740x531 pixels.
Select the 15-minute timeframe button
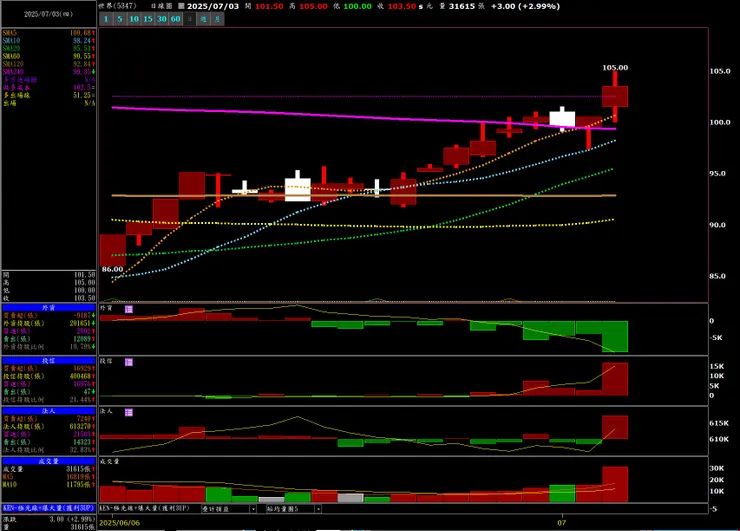click(148, 19)
